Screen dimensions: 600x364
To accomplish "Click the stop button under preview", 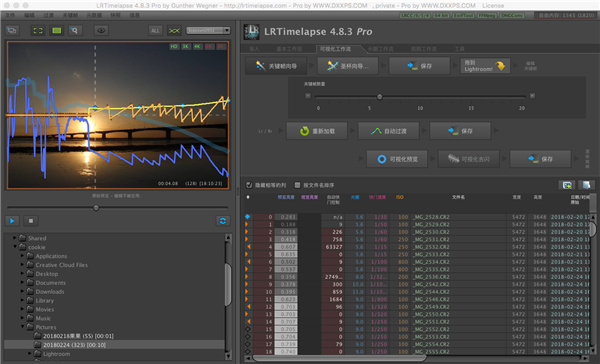I will click(31, 221).
